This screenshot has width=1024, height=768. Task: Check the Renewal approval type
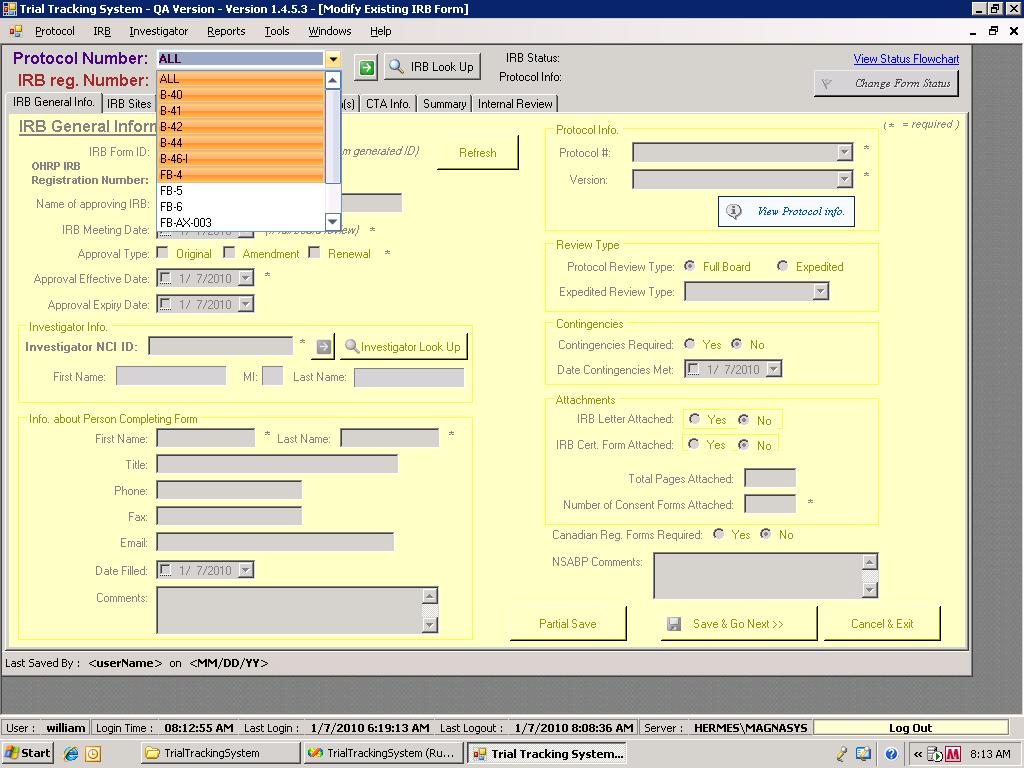[x=314, y=253]
